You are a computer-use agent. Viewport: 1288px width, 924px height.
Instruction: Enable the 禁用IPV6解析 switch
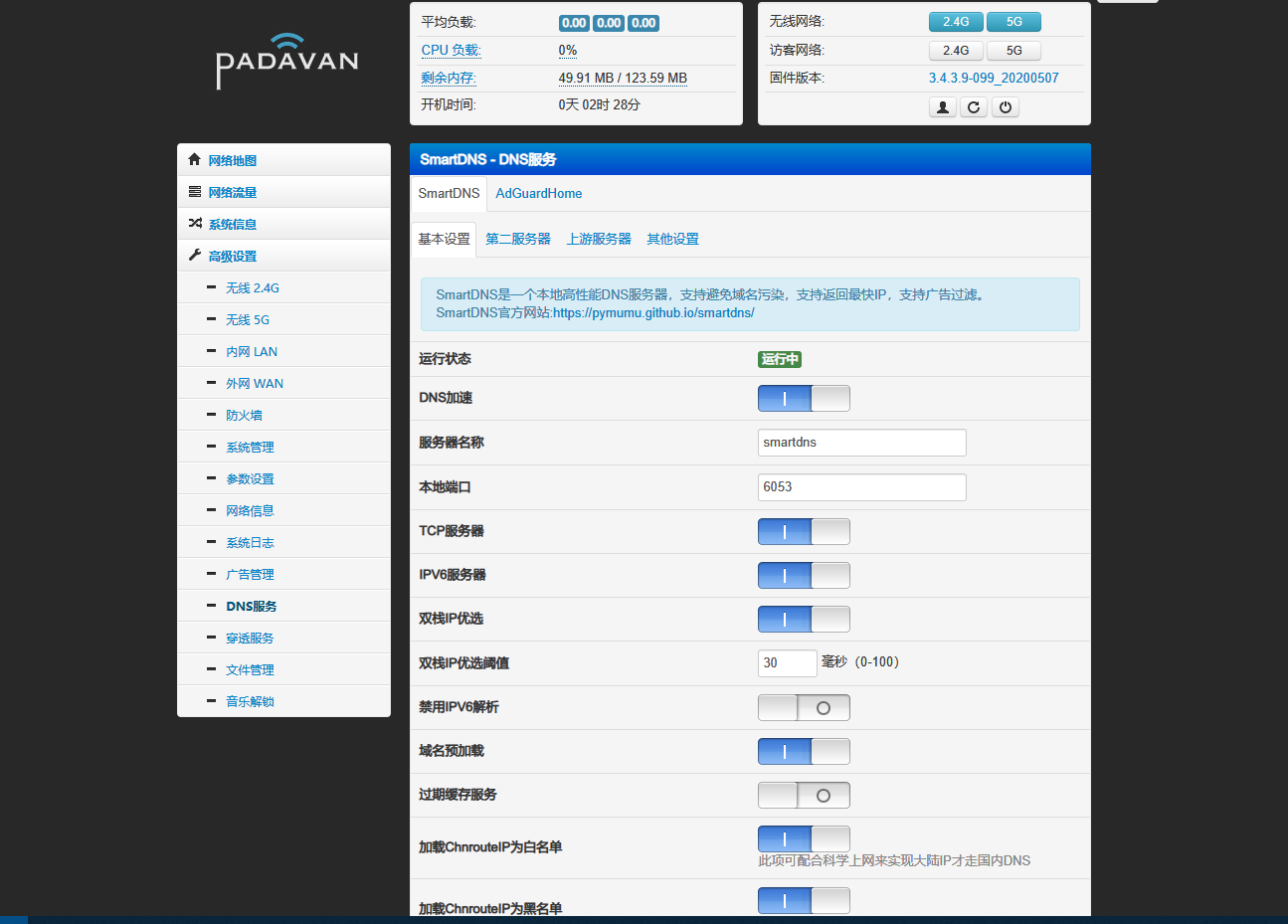pyautogui.click(x=804, y=707)
